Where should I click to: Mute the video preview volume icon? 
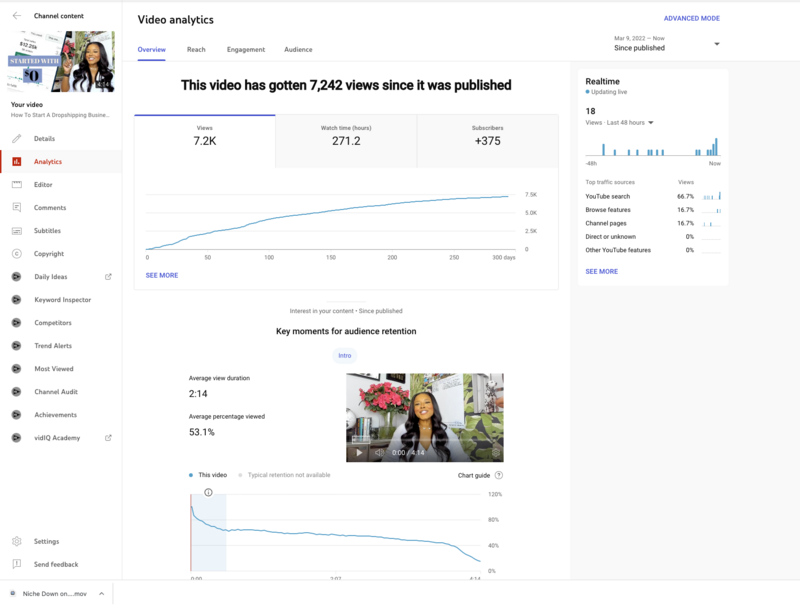tap(379, 452)
